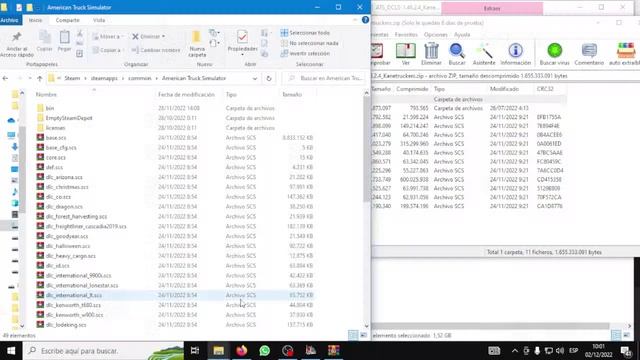Click Mover a dropdown in ribbon
The height and width of the screenshot is (360, 640).
pyautogui.click(x=108, y=37)
